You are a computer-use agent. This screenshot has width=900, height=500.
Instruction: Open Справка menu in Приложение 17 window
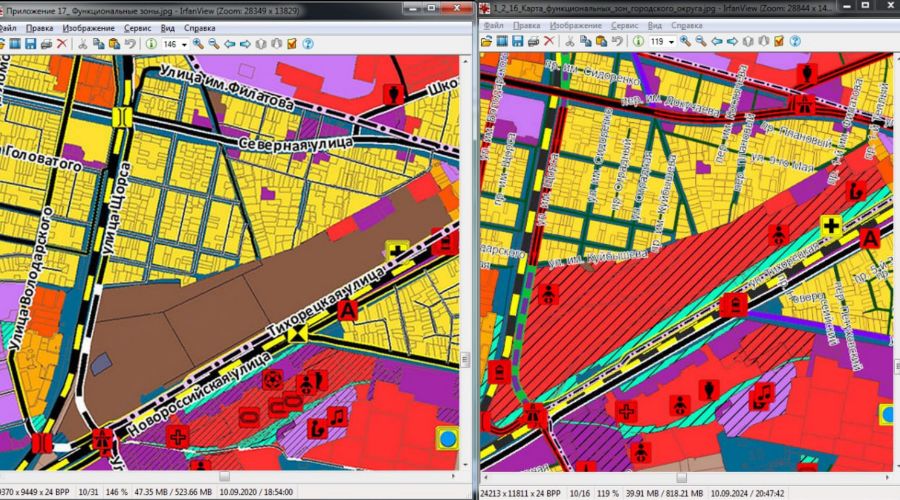200,28
